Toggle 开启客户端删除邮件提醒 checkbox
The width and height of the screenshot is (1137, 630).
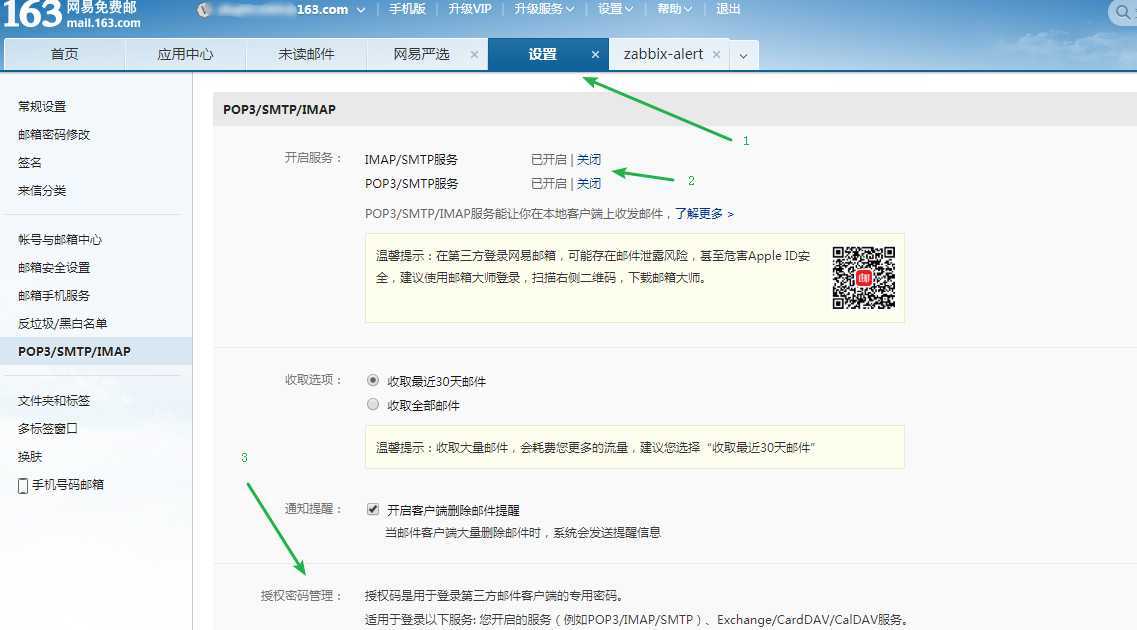pos(373,509)
